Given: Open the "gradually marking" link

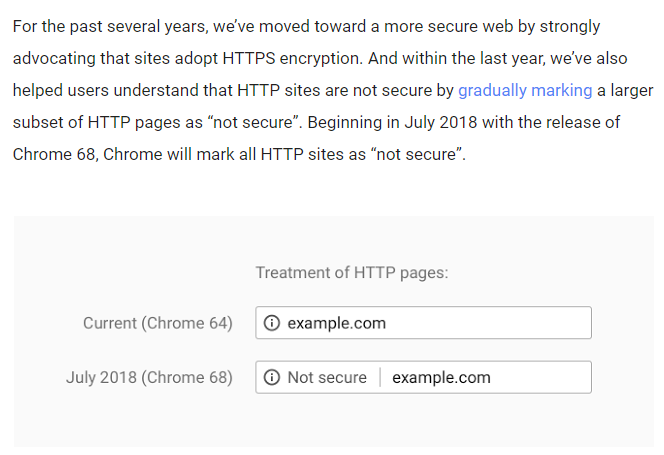Looking at the screenshot, I should pos(525,90).
